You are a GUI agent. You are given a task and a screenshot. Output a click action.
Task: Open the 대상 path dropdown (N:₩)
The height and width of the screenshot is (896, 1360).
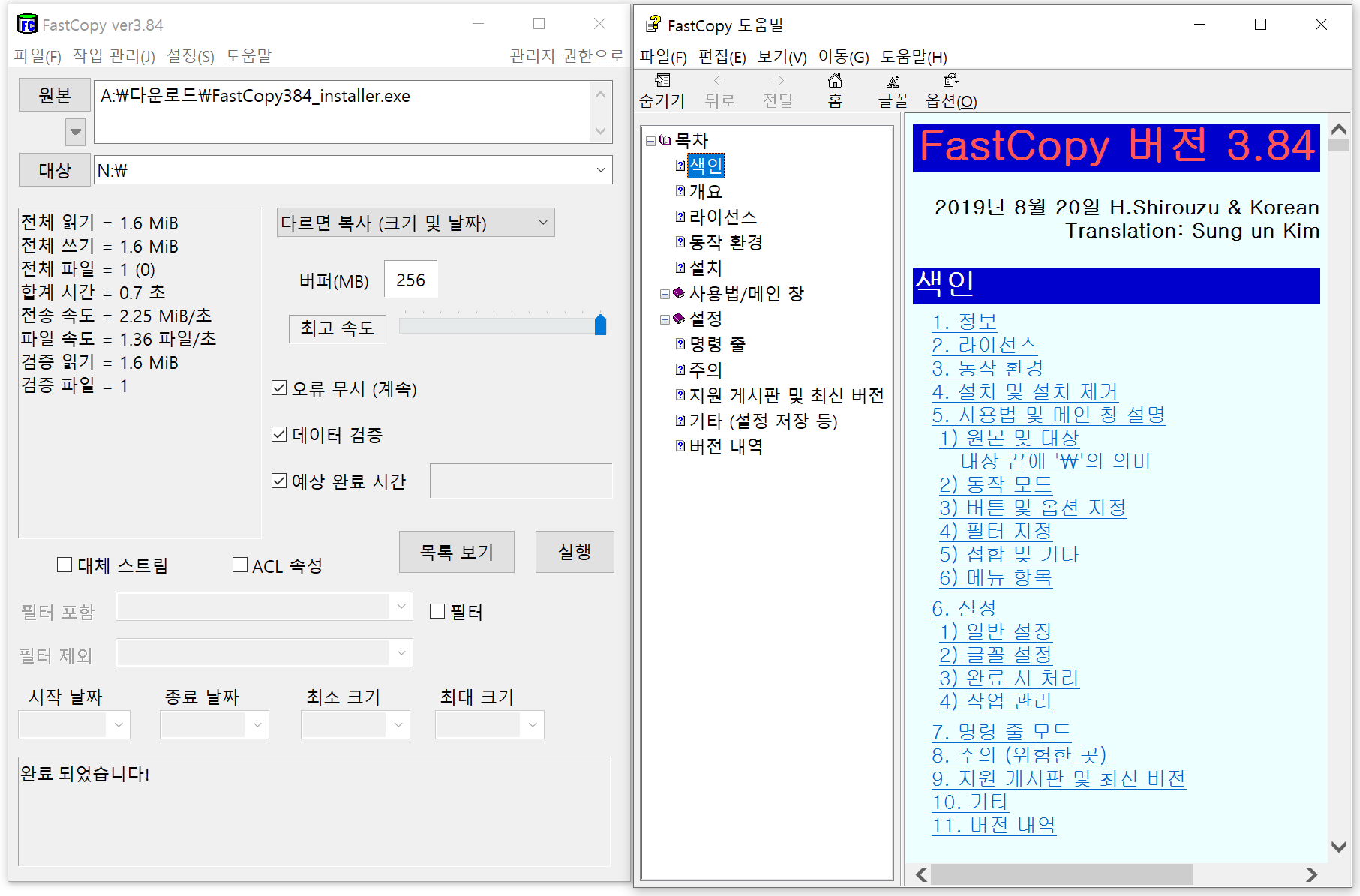click(x=601, y=170)
